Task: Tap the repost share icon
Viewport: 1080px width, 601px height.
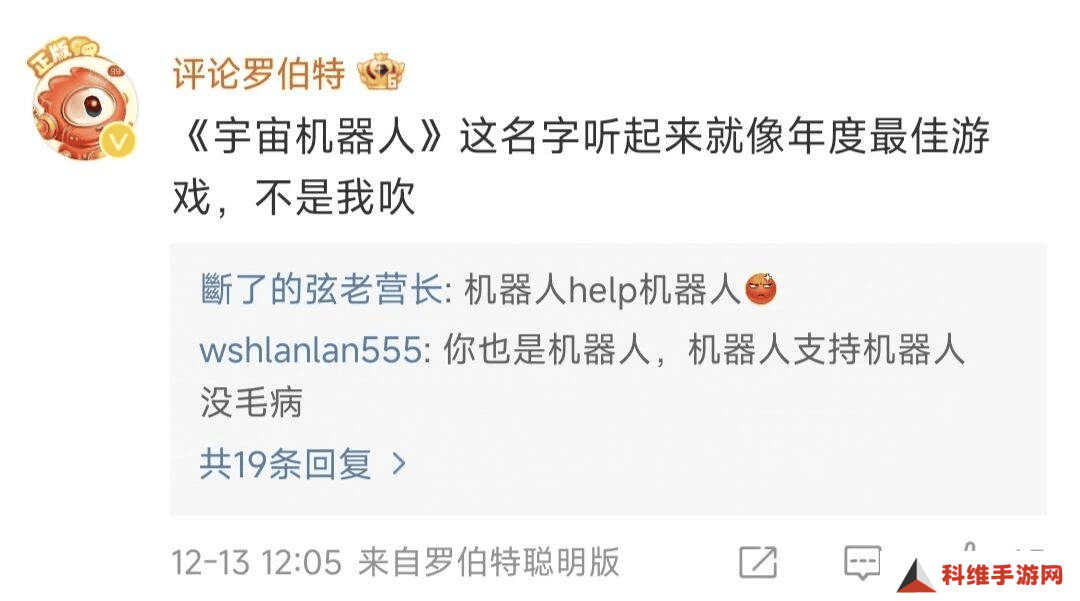Action: click(x=758, y=562)
